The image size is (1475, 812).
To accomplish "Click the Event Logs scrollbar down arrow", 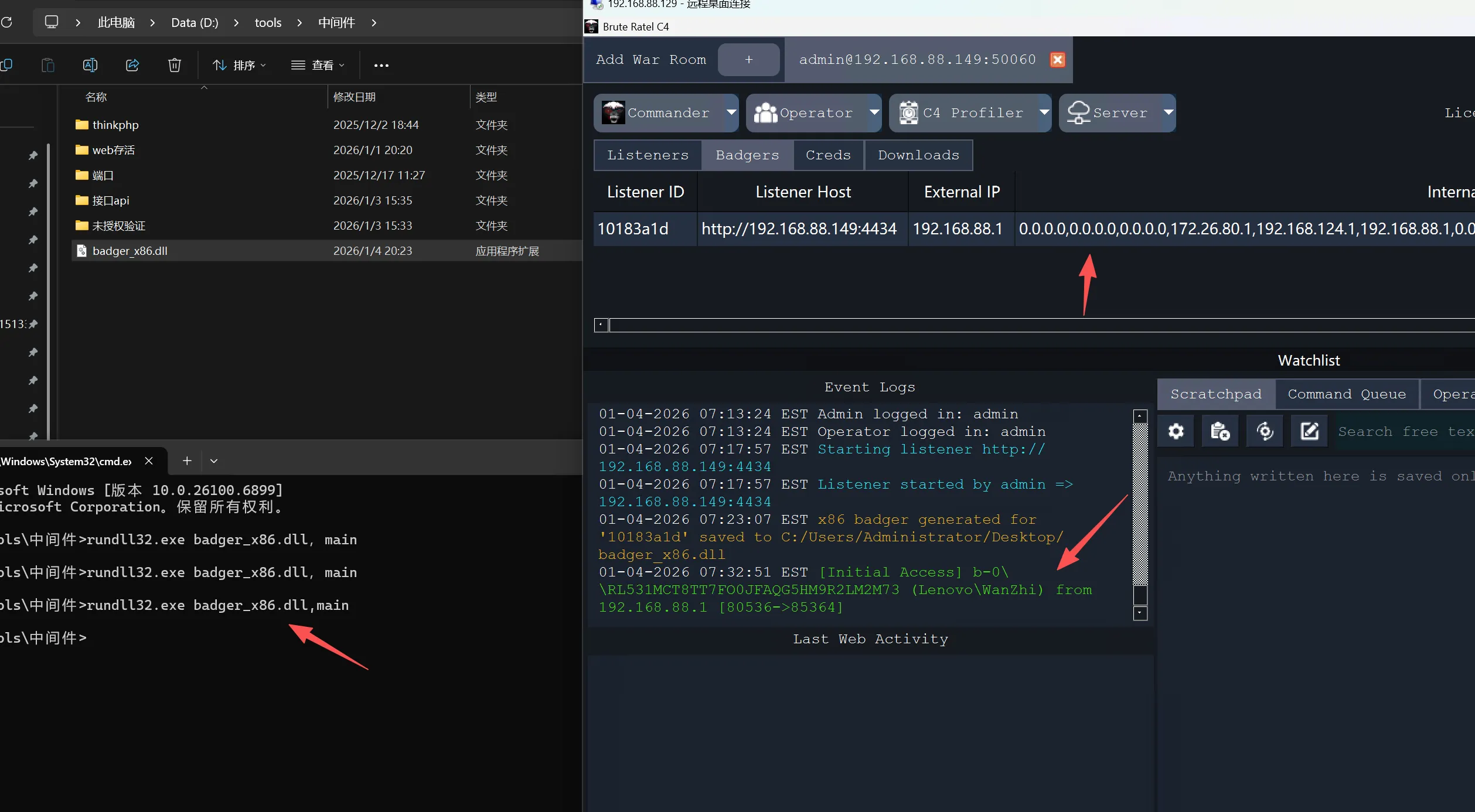I will (x=1140, y=613).
